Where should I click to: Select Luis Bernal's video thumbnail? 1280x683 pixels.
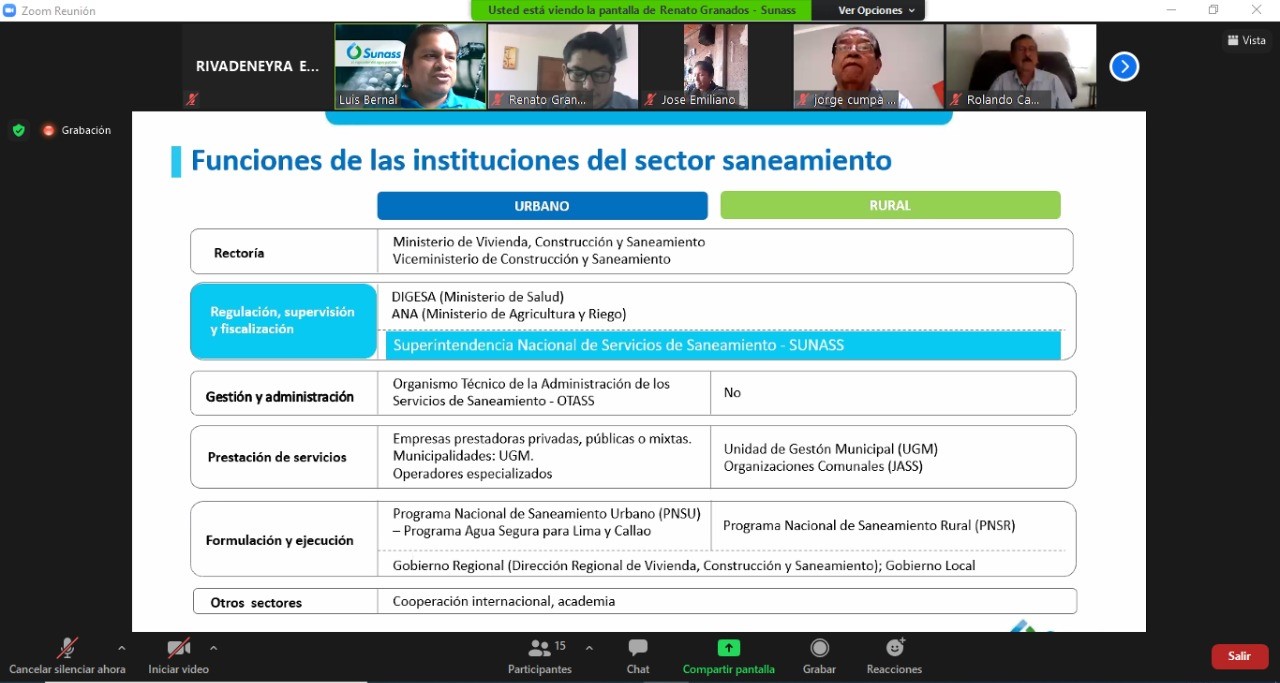[410, 66]
